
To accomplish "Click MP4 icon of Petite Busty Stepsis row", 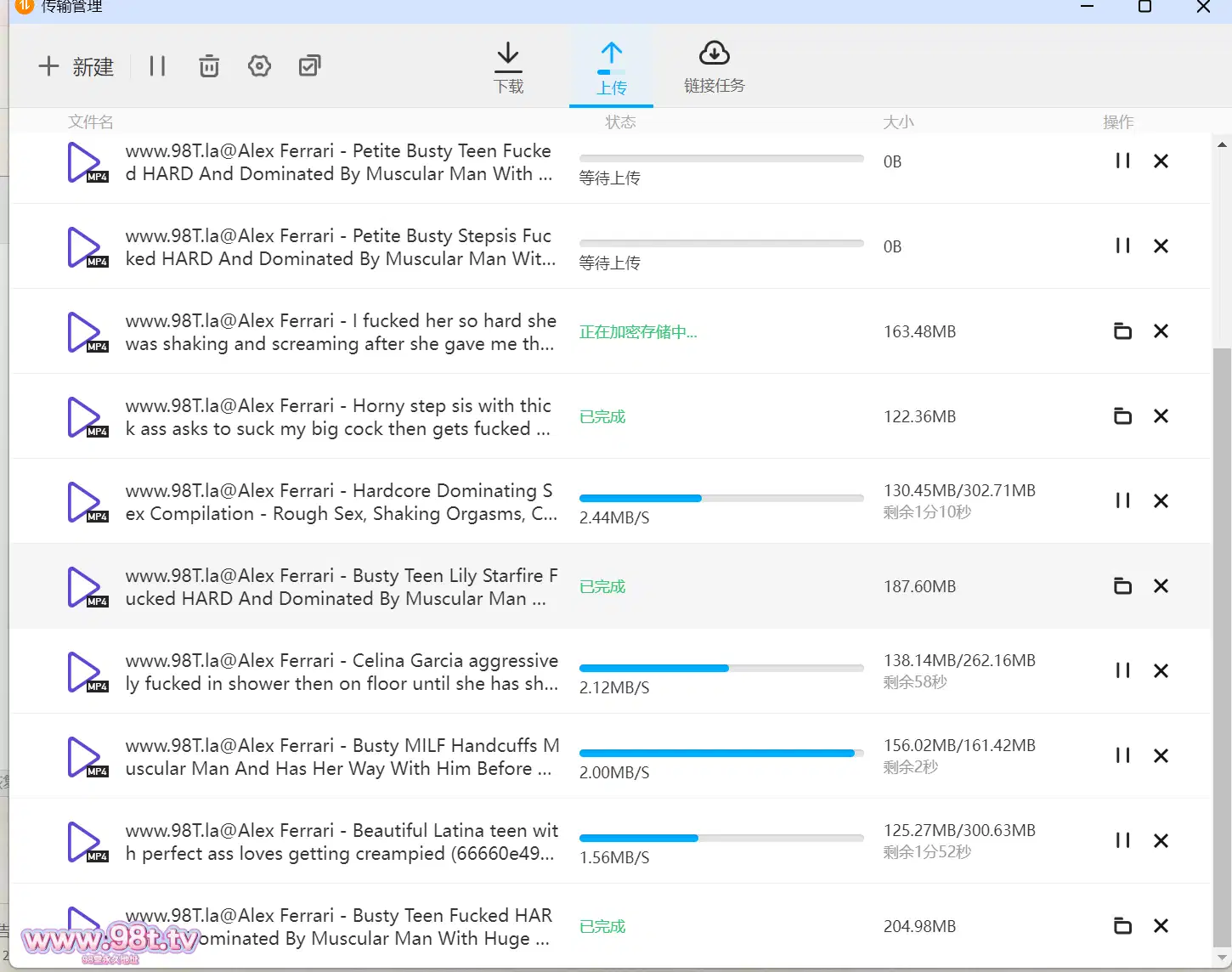I will [x=88, y=247].
